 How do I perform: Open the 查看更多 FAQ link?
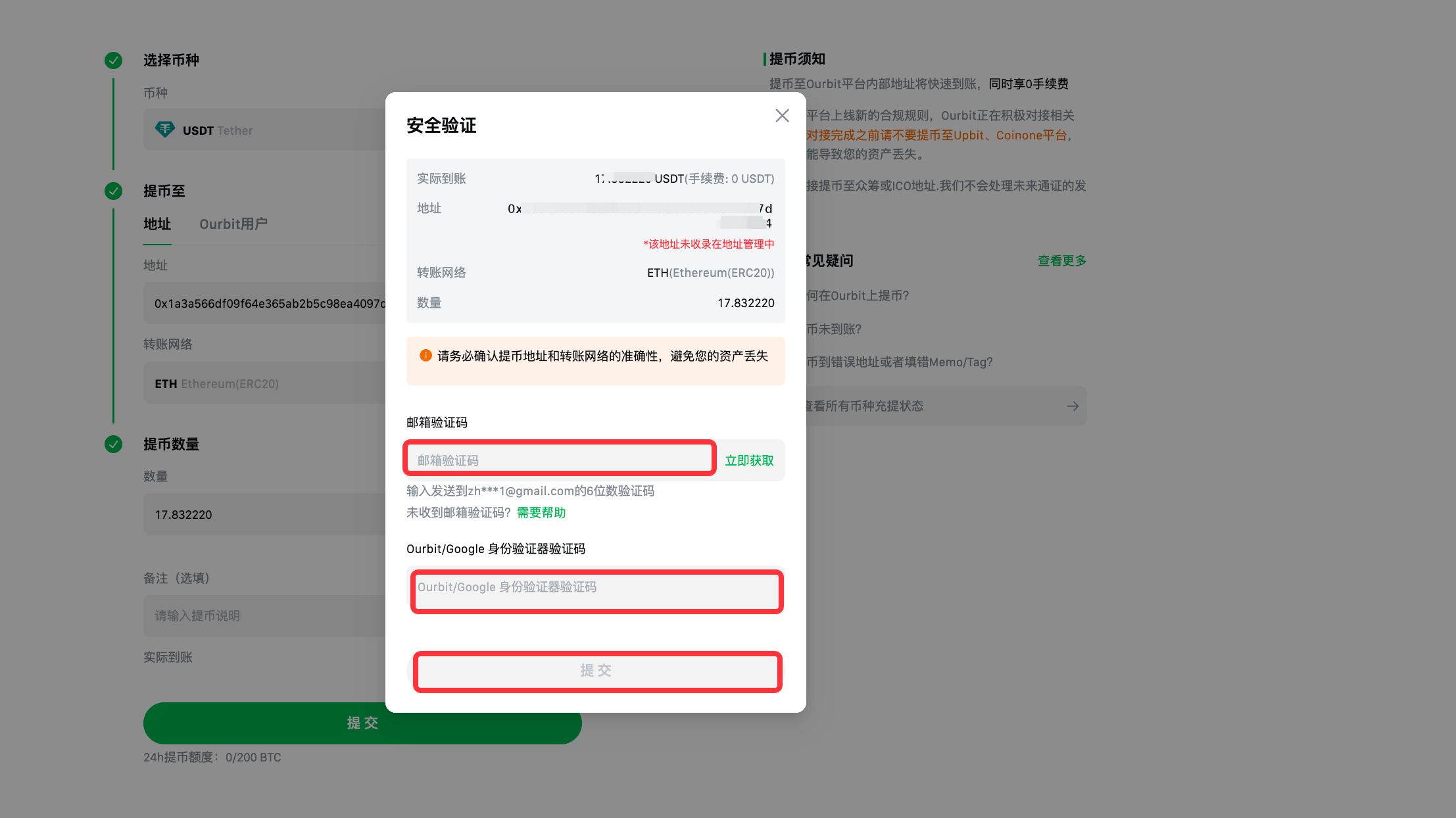(x=1061, y=260)
